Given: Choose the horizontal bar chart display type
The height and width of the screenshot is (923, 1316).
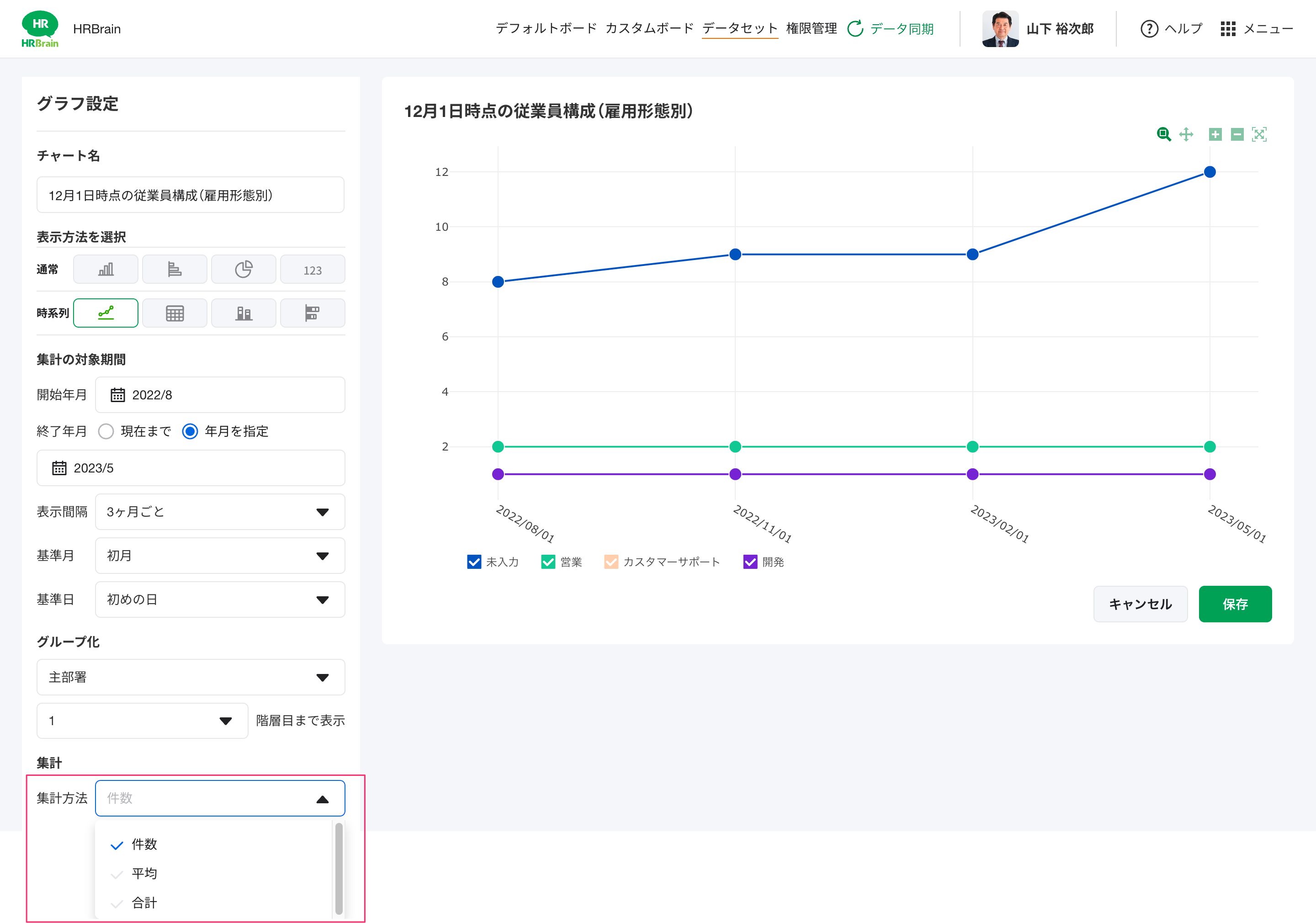Looking at the screenshot, I should coord(174,270).
